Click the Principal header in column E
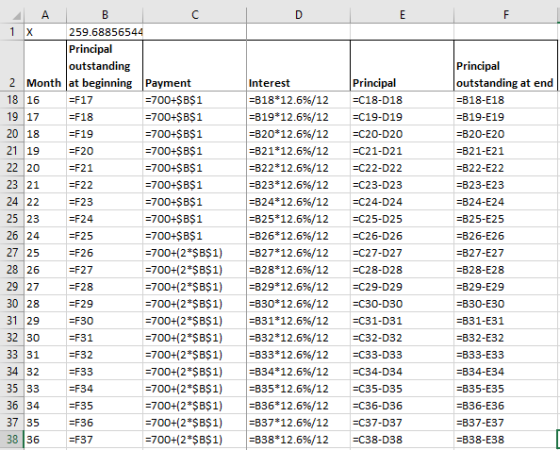This screenshot has height=450, width=560. [x=402, y=66]
